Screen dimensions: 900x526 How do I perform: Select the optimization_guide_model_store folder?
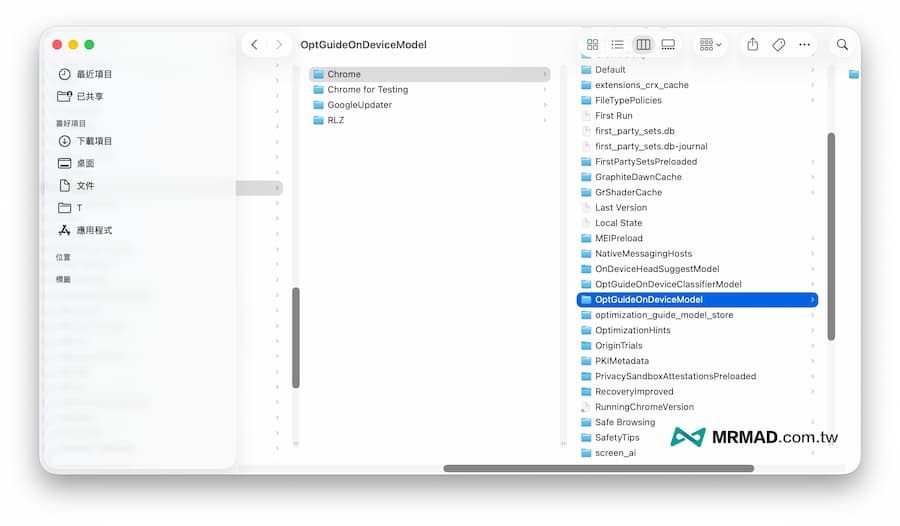[x=697, y=315]
